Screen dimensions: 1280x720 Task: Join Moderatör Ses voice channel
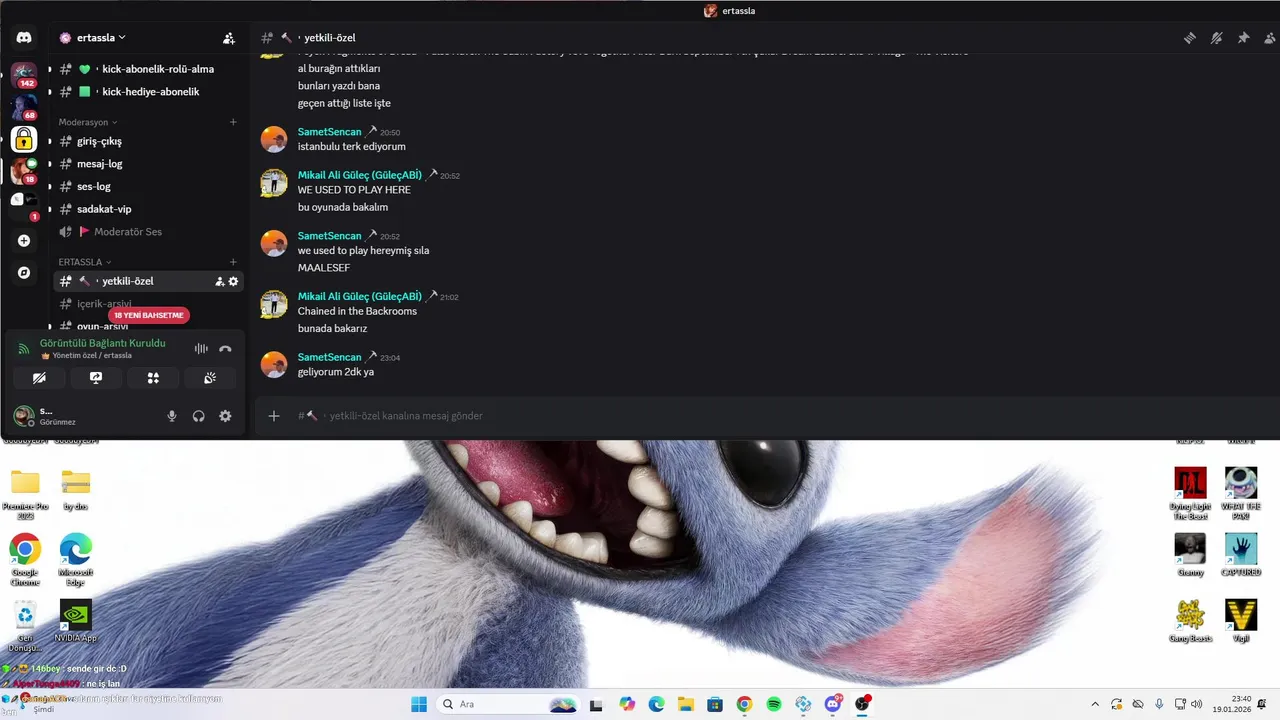[x=148, y=232]
